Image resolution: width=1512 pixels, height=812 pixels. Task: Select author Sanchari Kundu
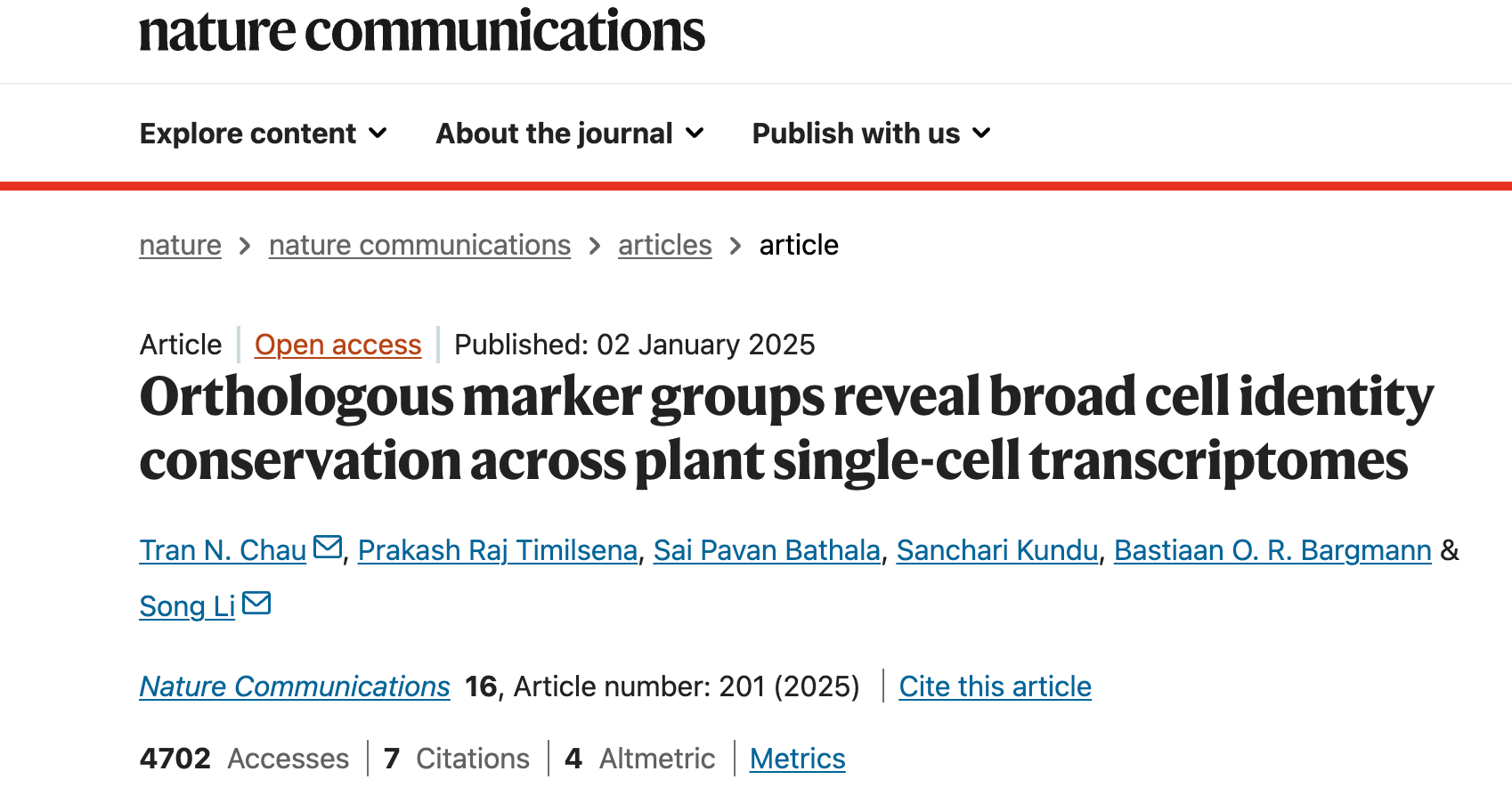(x=997, y=550)
